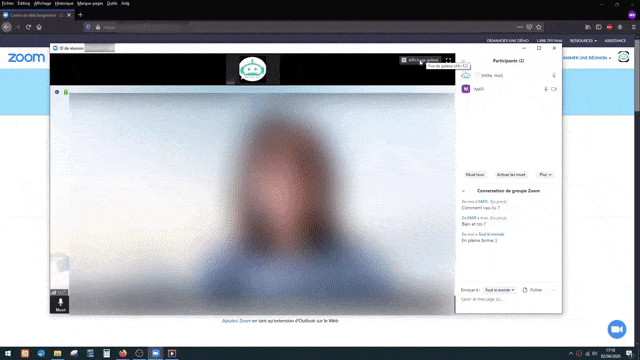Open Outils menu in Firefox
The width and height of the screenshot is (640, 360).
112,3
